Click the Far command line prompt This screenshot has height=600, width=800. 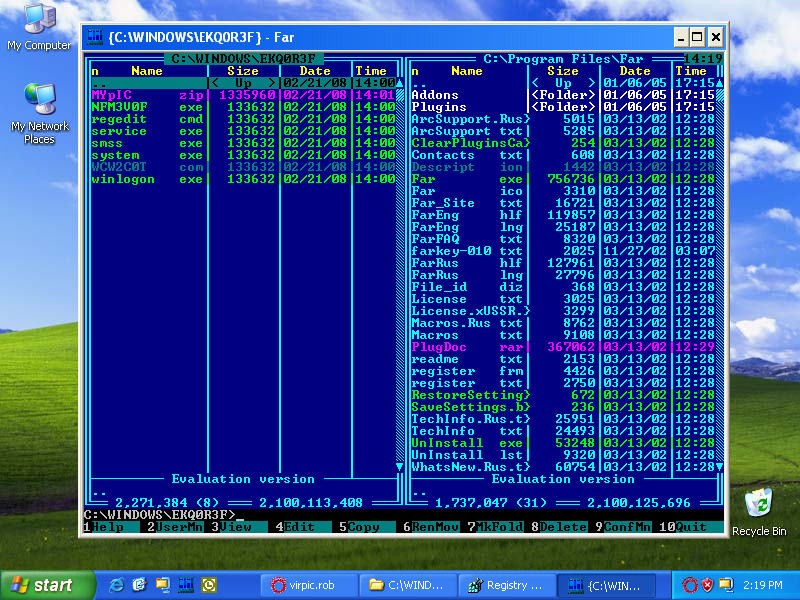[403, 514]
